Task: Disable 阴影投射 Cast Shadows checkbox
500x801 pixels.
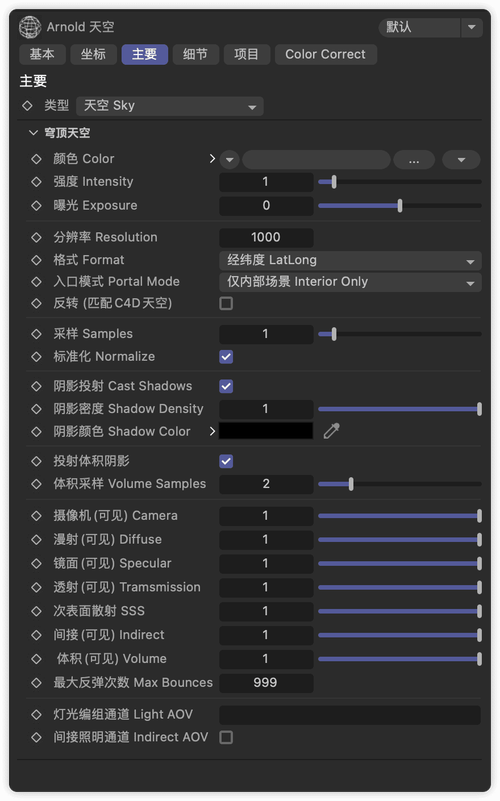Action: 226,386
